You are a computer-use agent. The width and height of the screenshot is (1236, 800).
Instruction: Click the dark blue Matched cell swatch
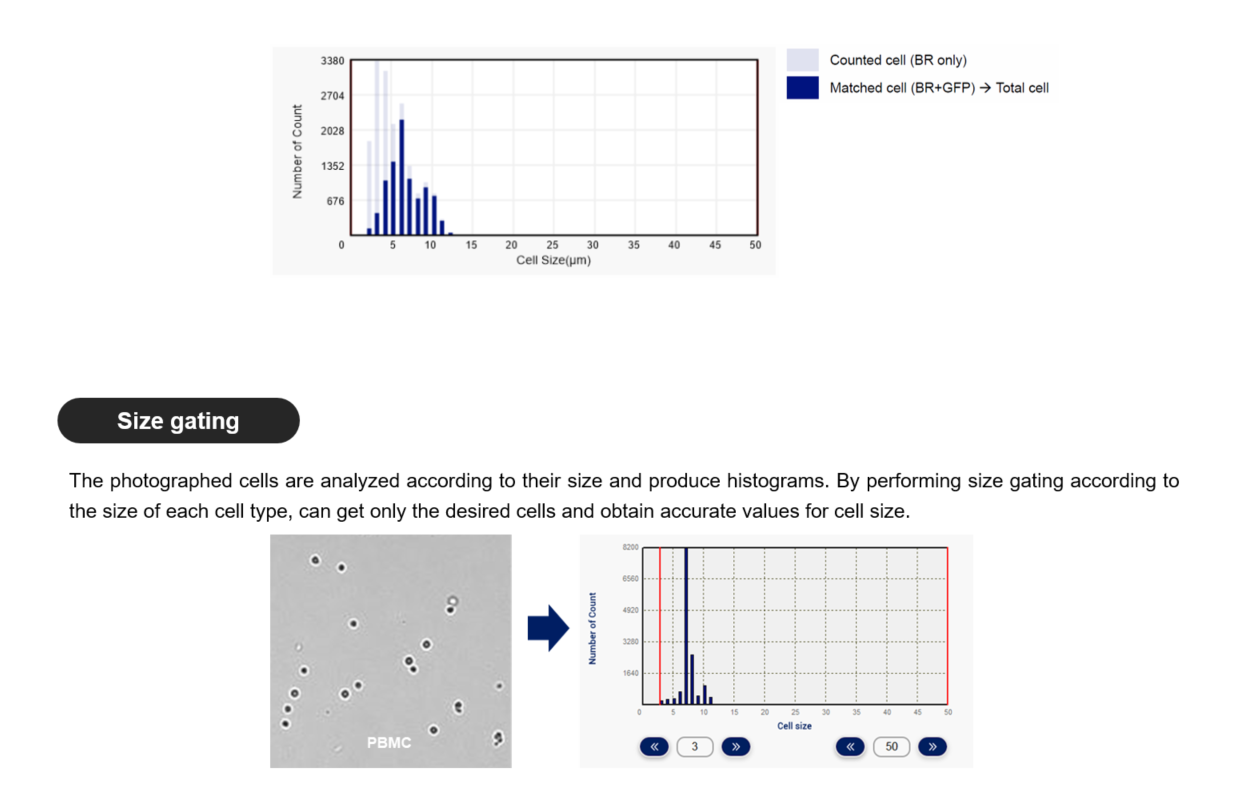(802, 88)
